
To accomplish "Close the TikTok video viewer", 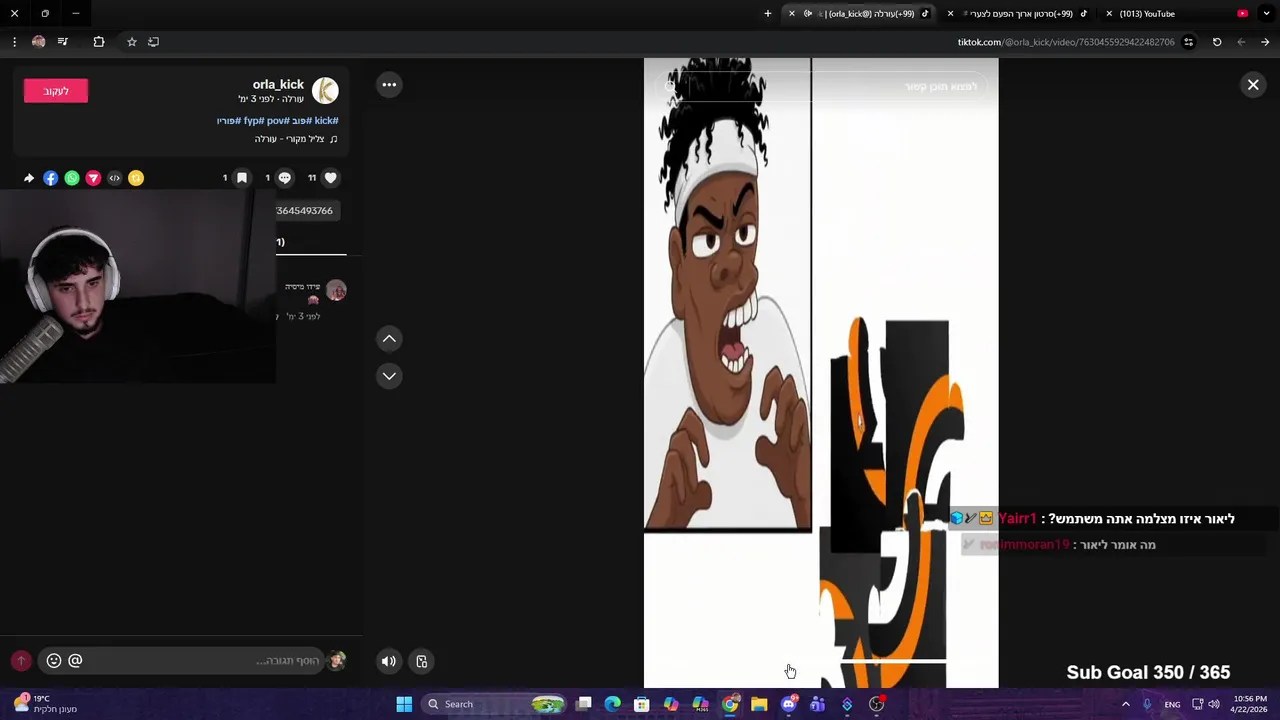I will [1252, 85].
